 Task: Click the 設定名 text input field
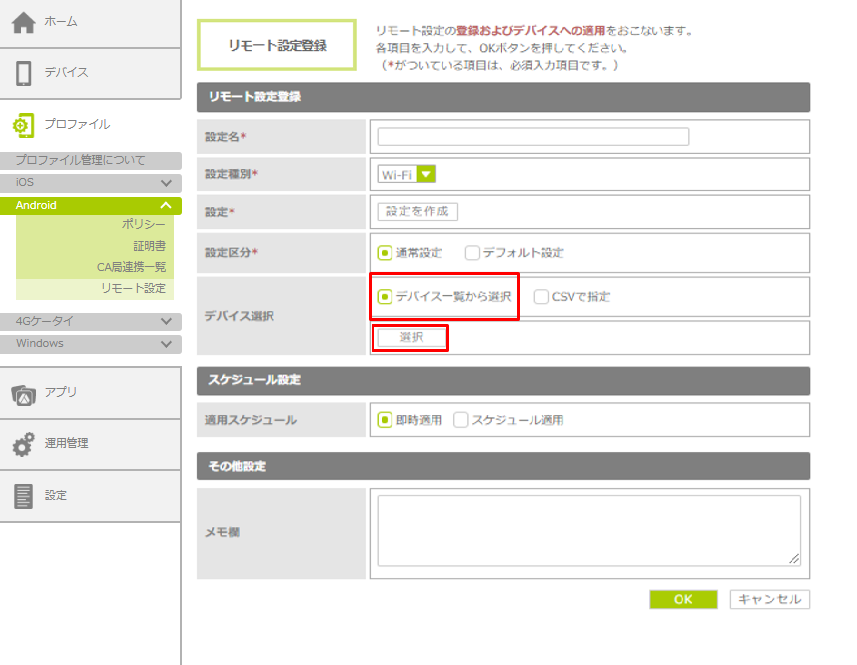[x=533, y=137]
